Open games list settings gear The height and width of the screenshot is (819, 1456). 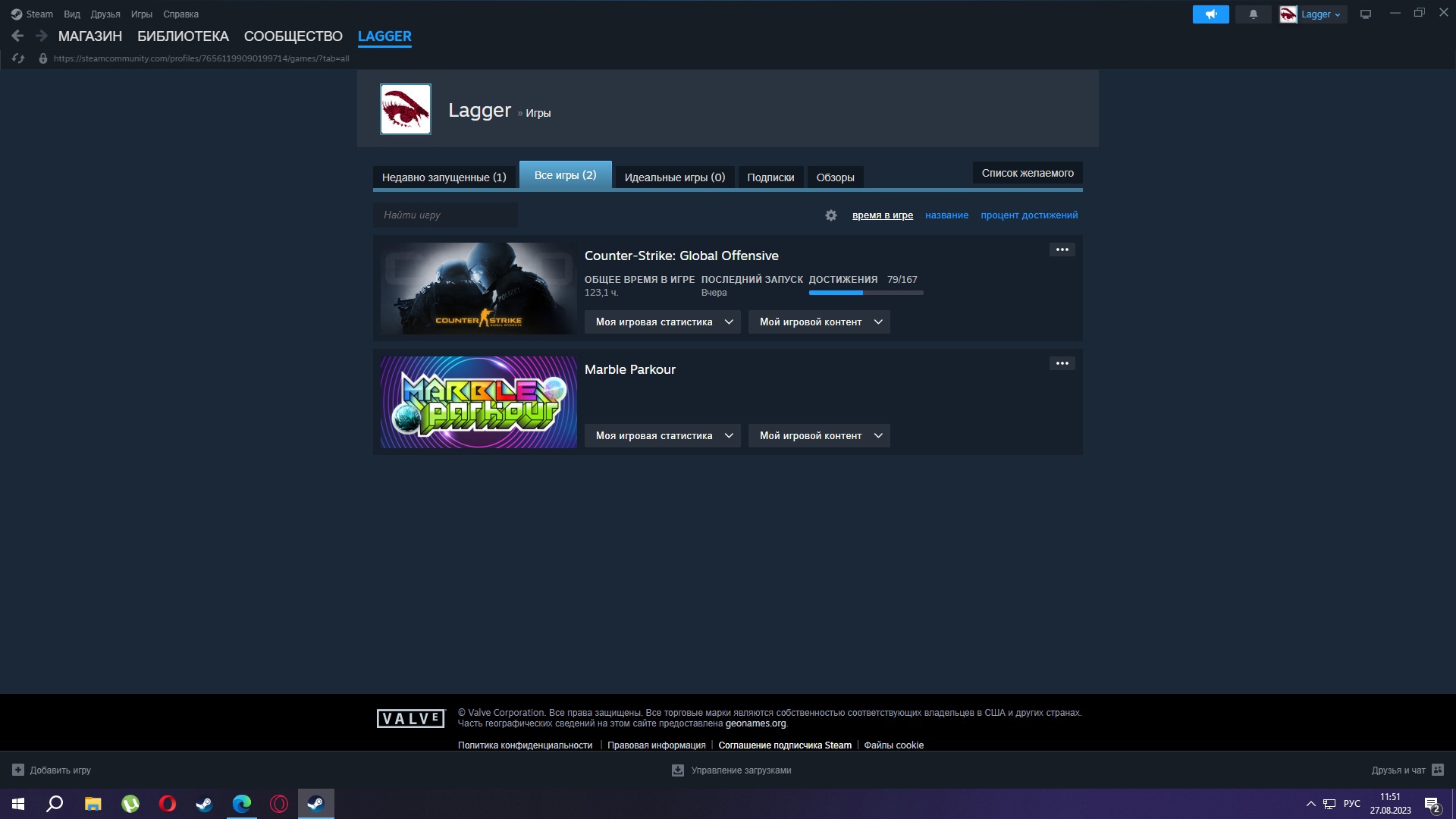coord(831,215)
